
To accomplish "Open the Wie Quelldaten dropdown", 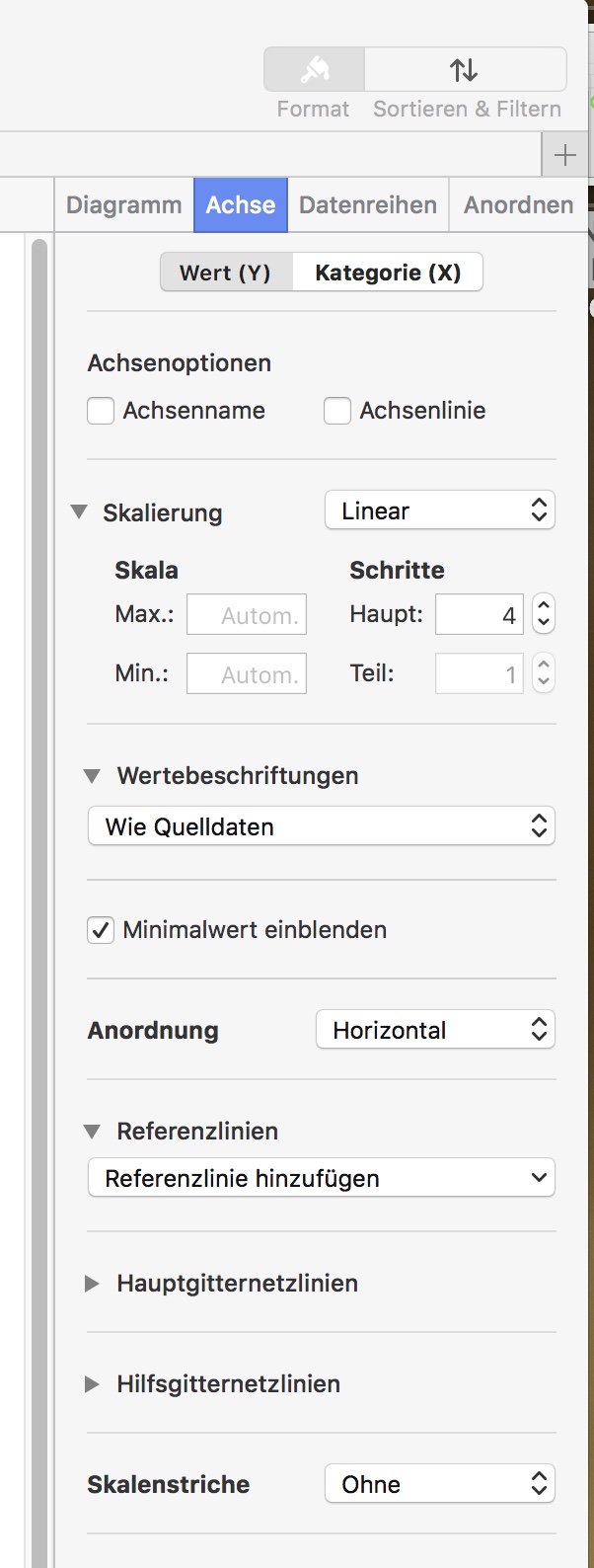I will coord(322,826).
